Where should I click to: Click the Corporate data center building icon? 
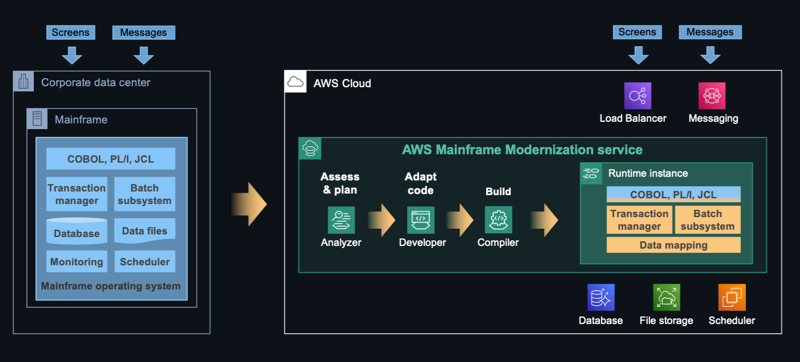(24, 82)
